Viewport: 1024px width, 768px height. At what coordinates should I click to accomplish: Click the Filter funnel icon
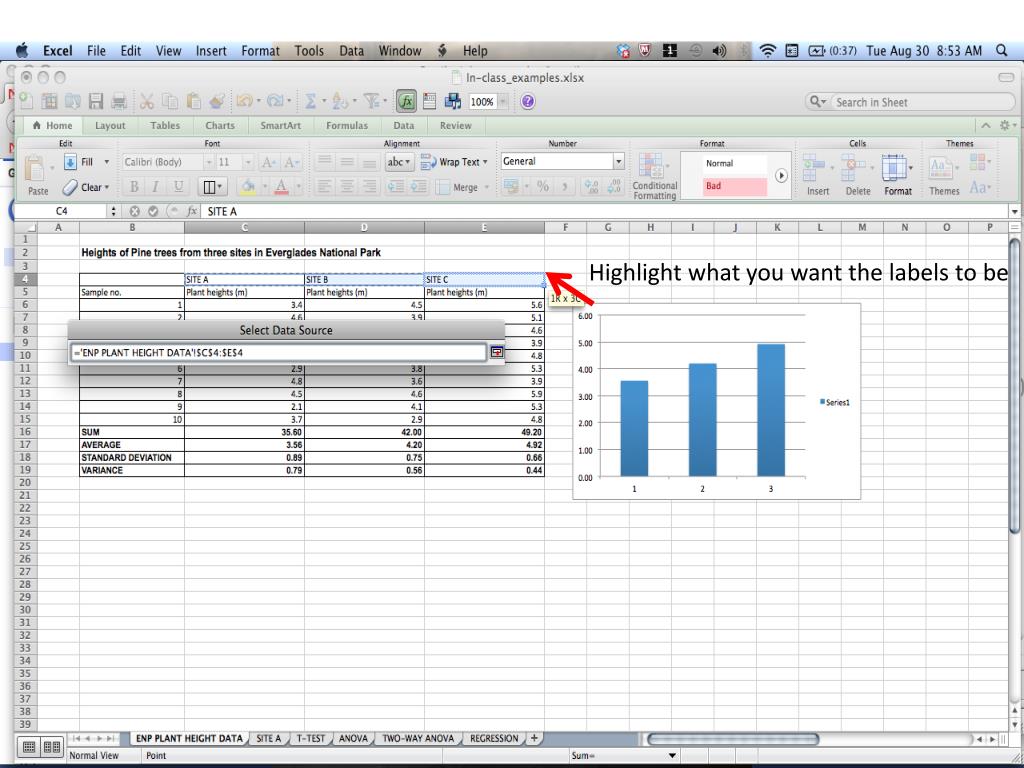[371, 101]
